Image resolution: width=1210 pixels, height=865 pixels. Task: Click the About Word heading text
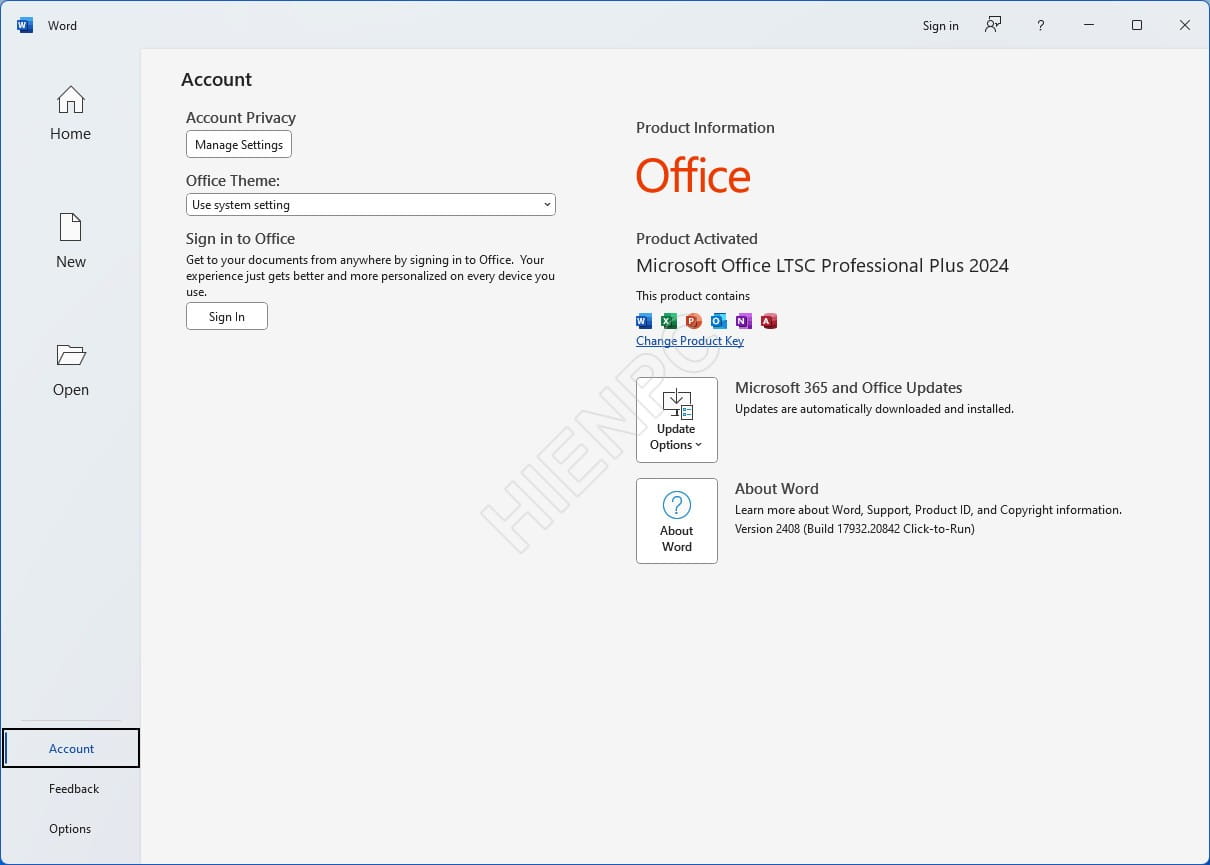tap(777, 489)
